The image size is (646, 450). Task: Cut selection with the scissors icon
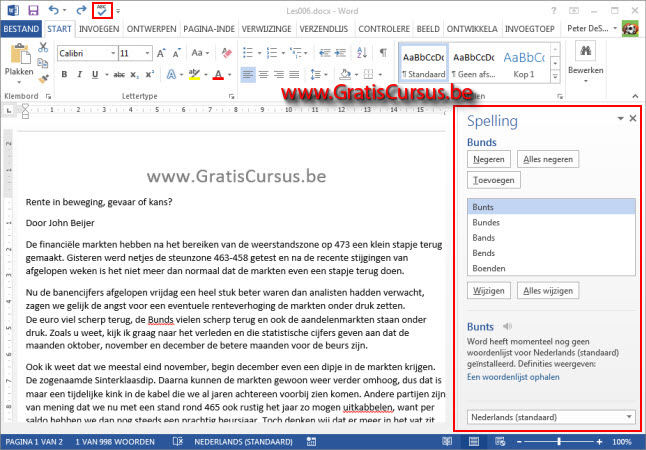click(x=42, y=47)
